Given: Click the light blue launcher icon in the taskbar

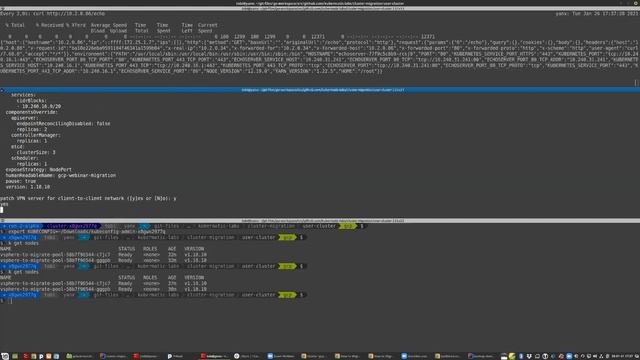Looking at the screenshot, I should (56, 356).
